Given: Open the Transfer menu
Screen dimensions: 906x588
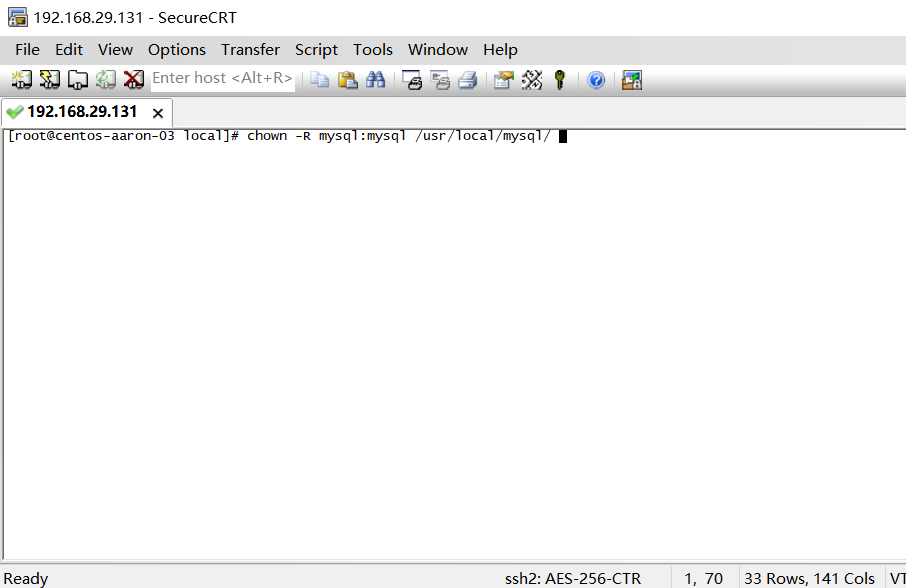Looking at the screenshot, I should click(250, 50).
